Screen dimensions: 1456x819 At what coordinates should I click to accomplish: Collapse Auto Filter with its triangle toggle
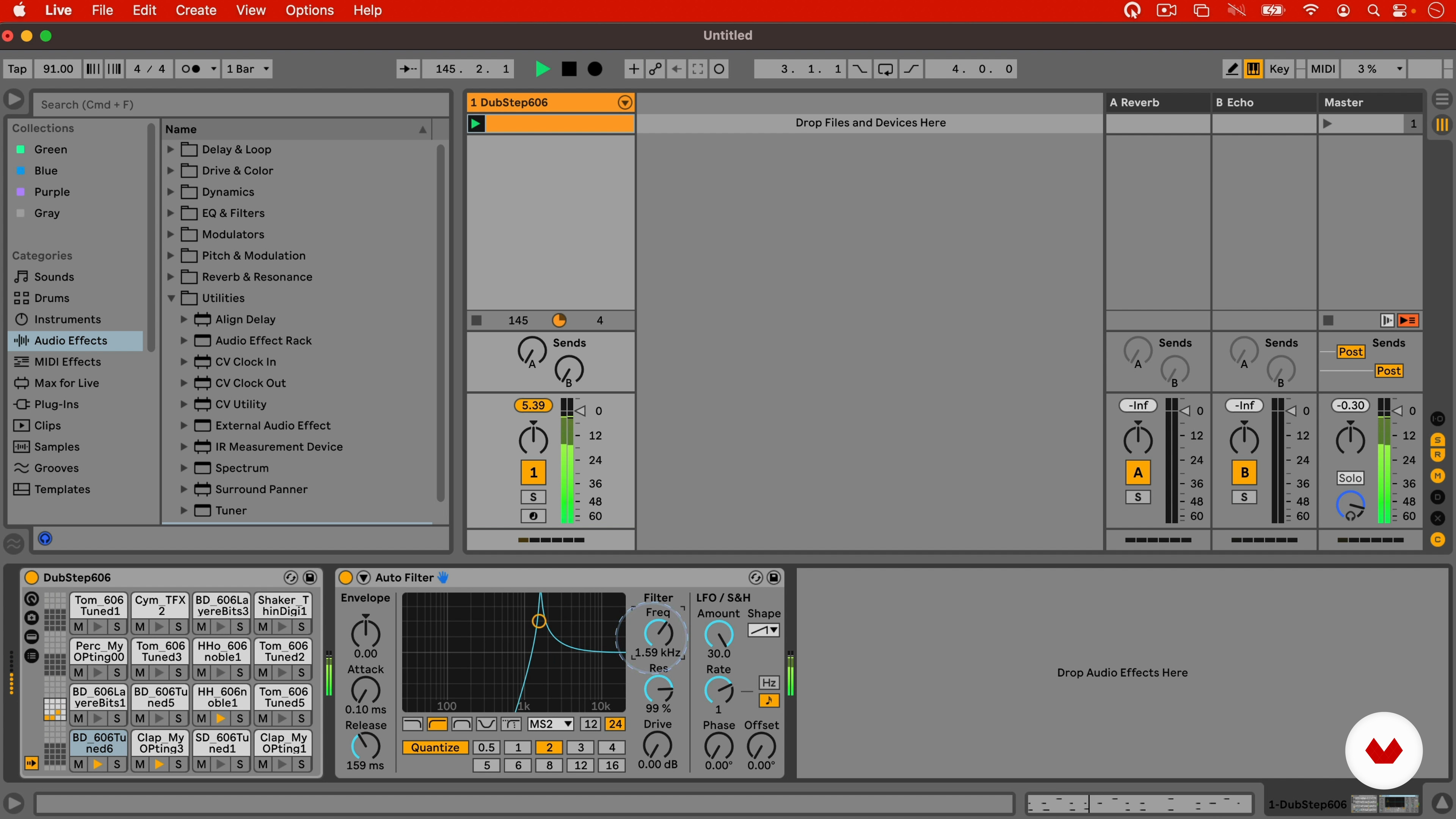pos(364,577)
